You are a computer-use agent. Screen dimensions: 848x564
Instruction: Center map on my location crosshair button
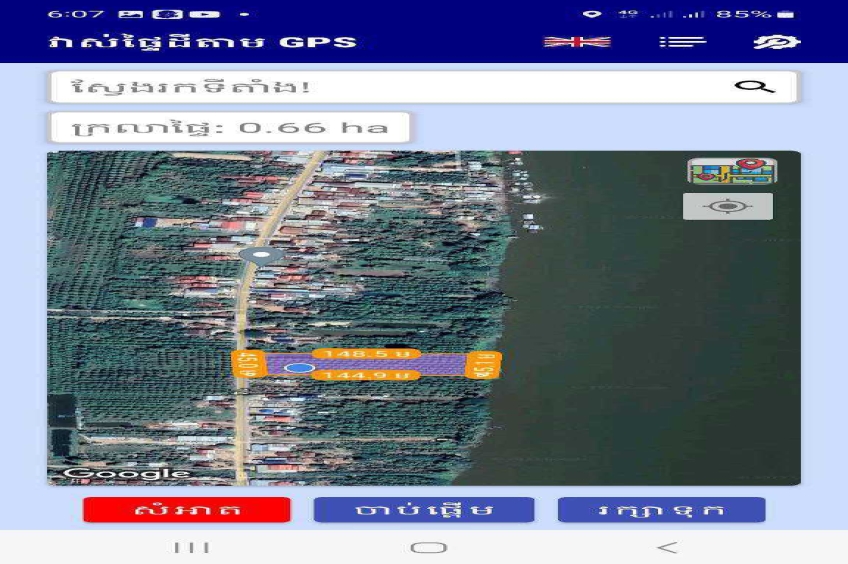(x=728, y=207)
